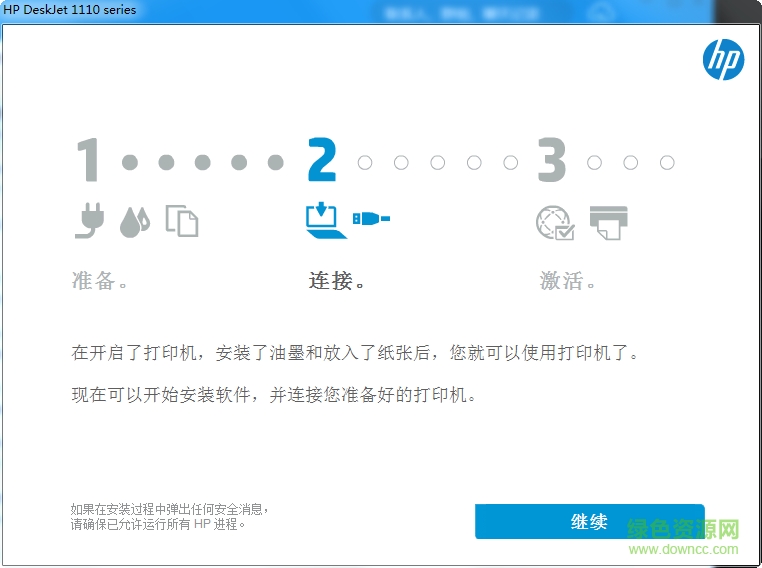Click the blue step number 2
The width and height of the screenshot is (762, 568).
322,160
